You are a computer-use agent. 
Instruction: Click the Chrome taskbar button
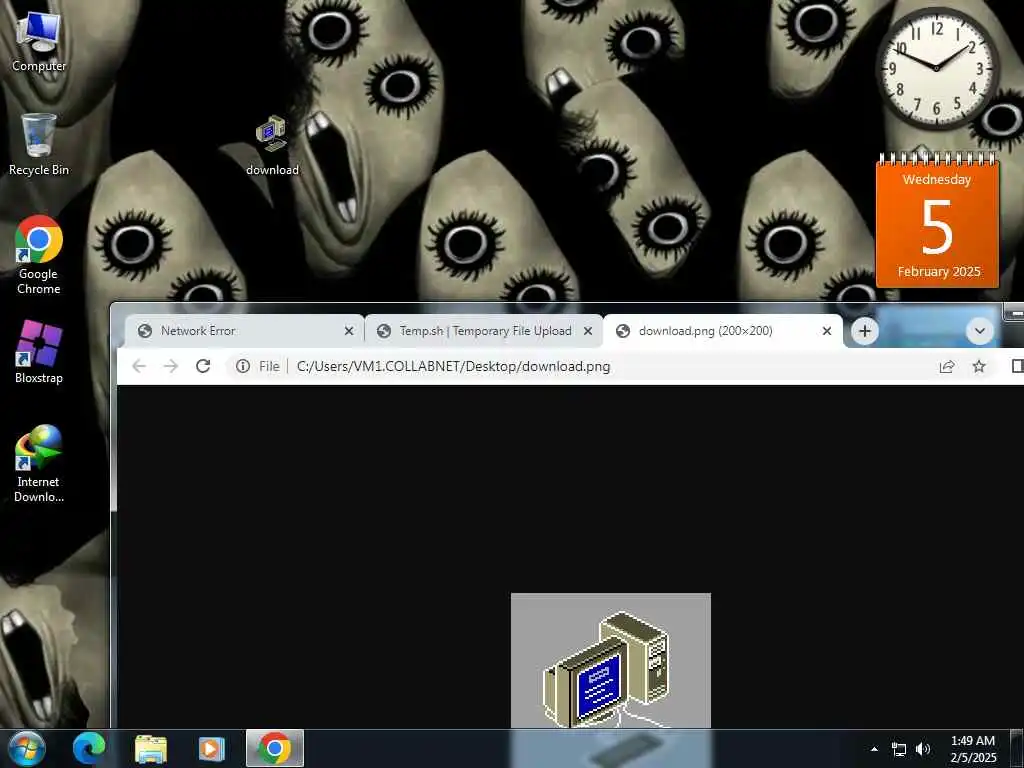tap(275, 748)
